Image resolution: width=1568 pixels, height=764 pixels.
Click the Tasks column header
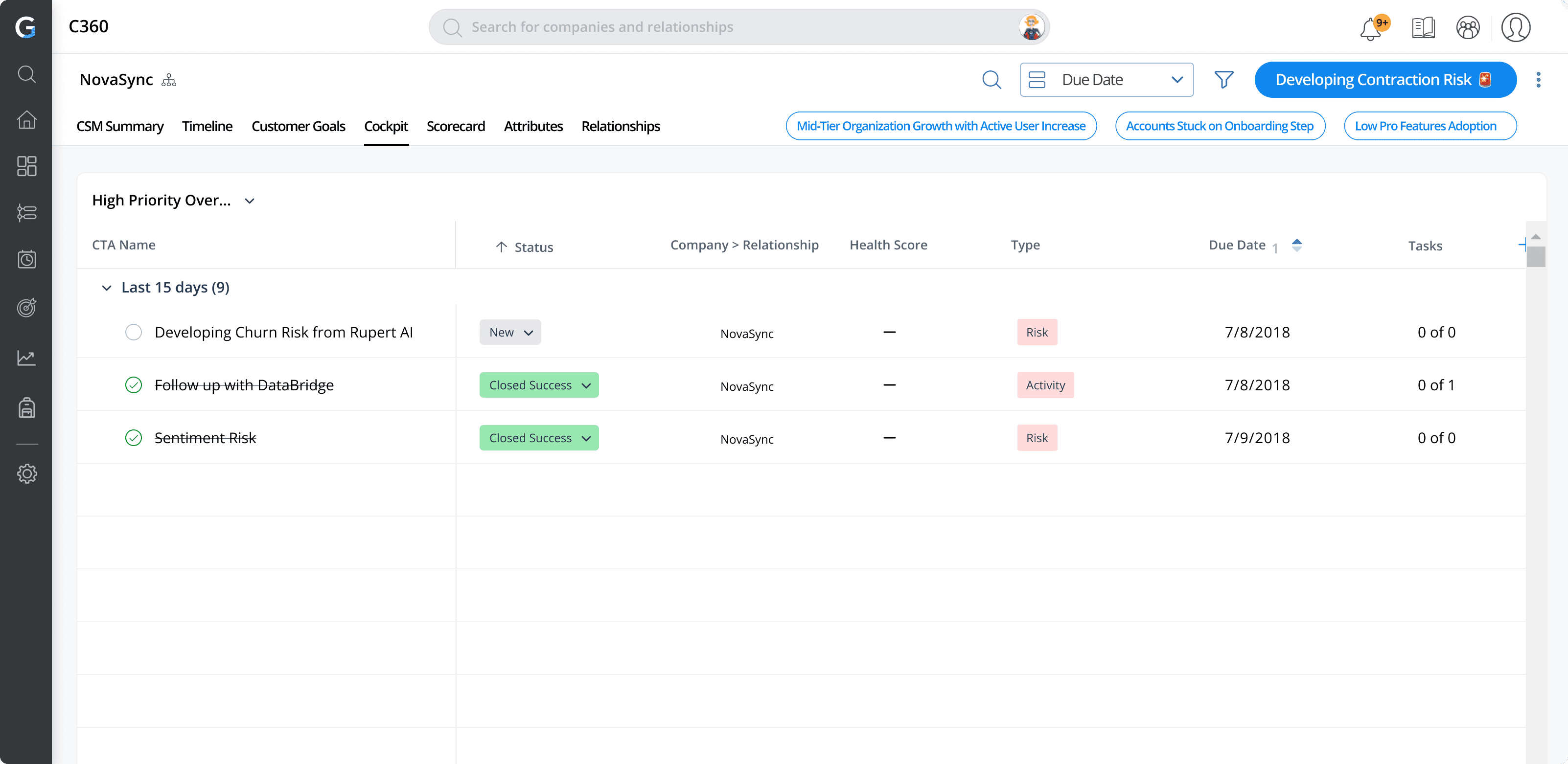coord(1425,246)
